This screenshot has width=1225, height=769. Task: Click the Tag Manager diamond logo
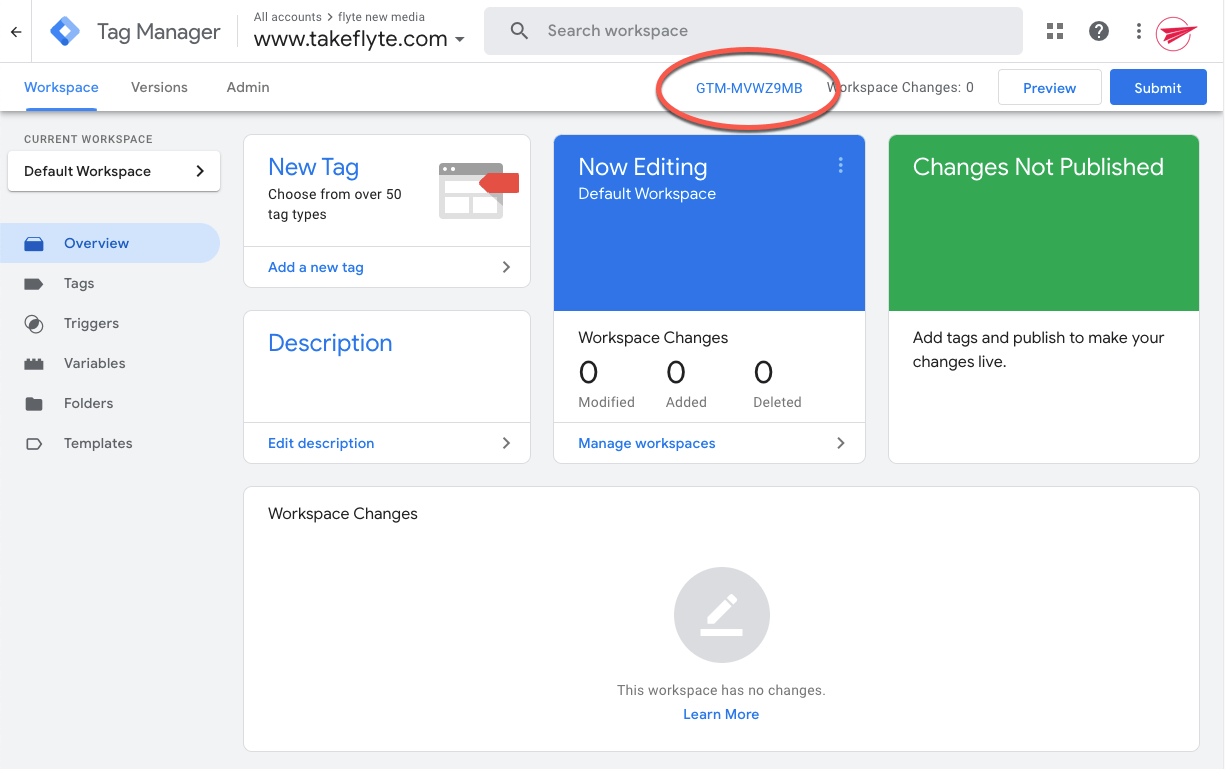coord(64,31)
